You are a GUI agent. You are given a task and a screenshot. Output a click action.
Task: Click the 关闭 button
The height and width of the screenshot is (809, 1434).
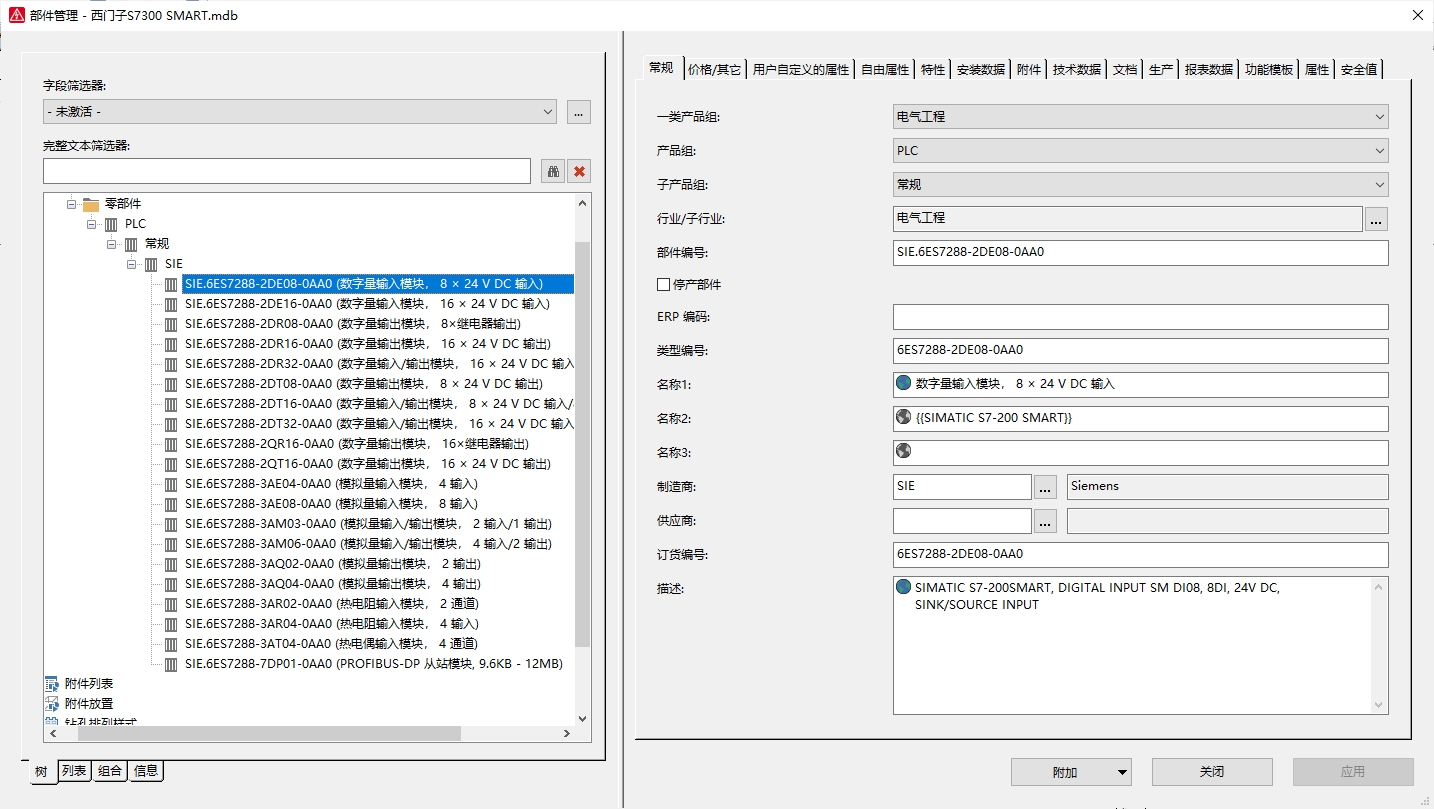point(1211,772)
